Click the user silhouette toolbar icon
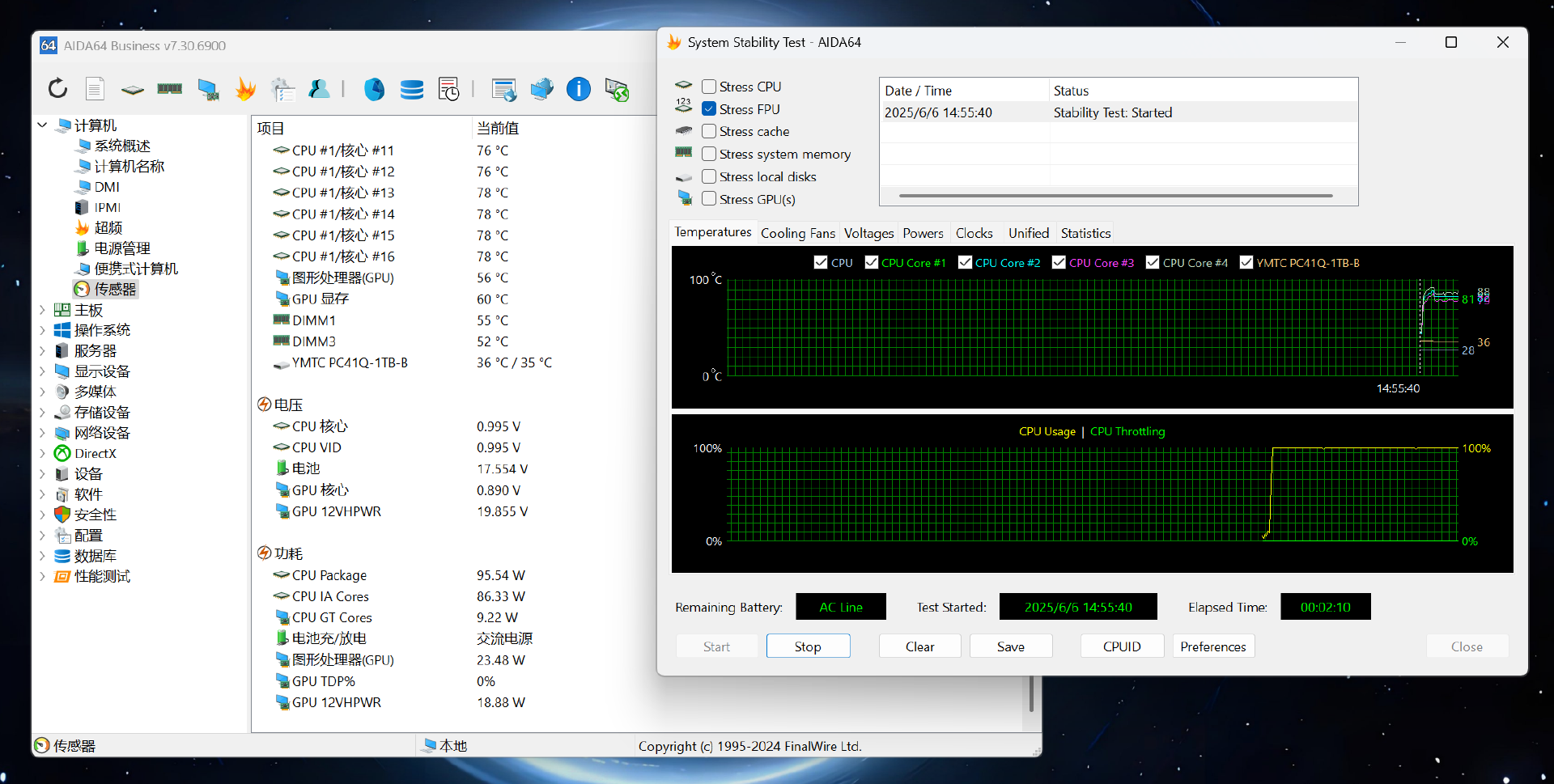Viewport: 1554px width, 784px height. pyautogui.click(x=320, y=89)
